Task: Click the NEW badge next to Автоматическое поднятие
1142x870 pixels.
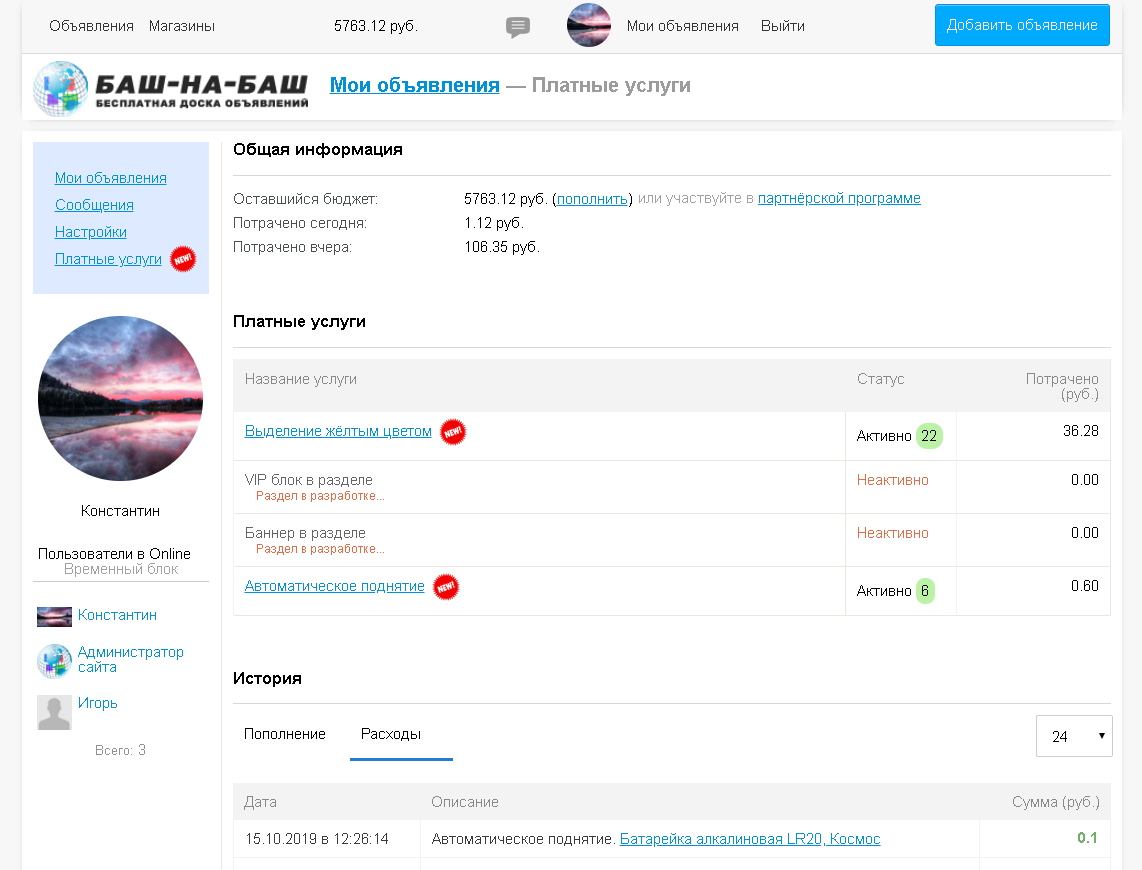Action: pyautogui.click(x=446, y=587)
